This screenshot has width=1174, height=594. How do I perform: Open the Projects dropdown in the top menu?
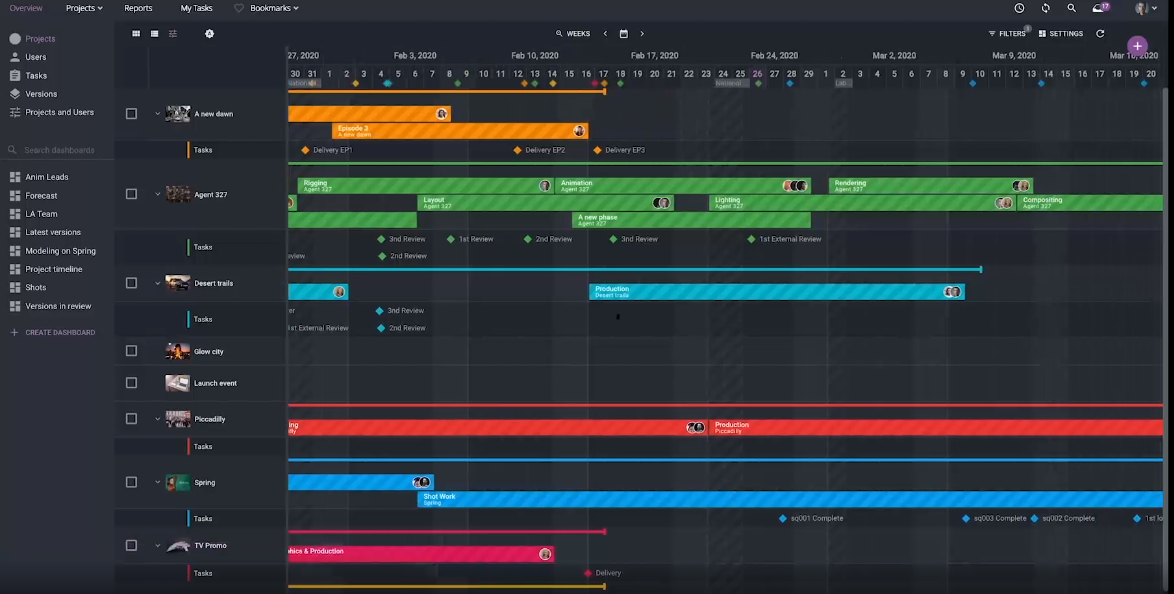84,8
